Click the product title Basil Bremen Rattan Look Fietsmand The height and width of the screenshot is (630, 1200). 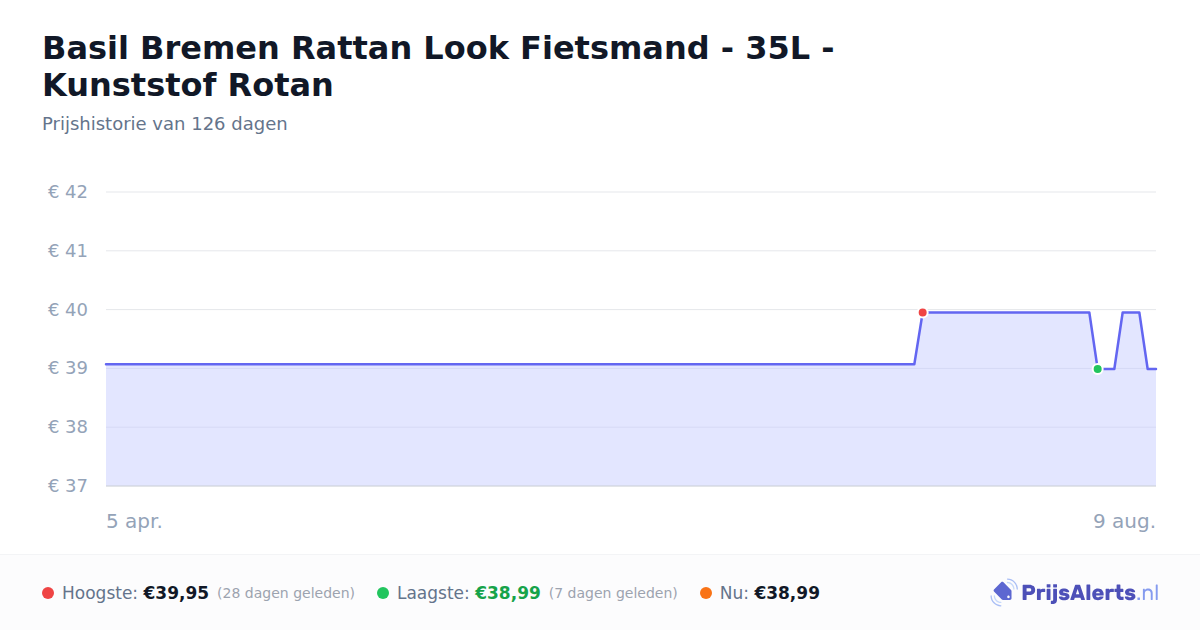(x=438, y=66)
